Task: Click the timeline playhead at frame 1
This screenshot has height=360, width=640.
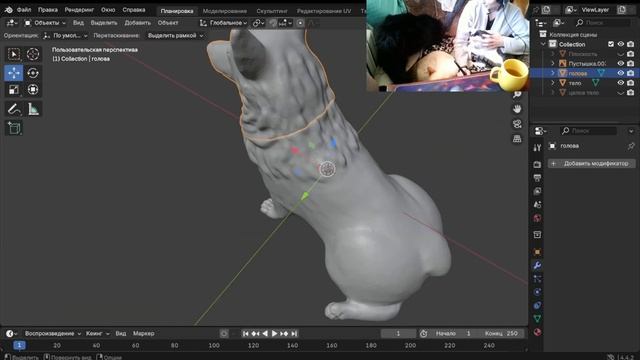Action: click(19, 346)
